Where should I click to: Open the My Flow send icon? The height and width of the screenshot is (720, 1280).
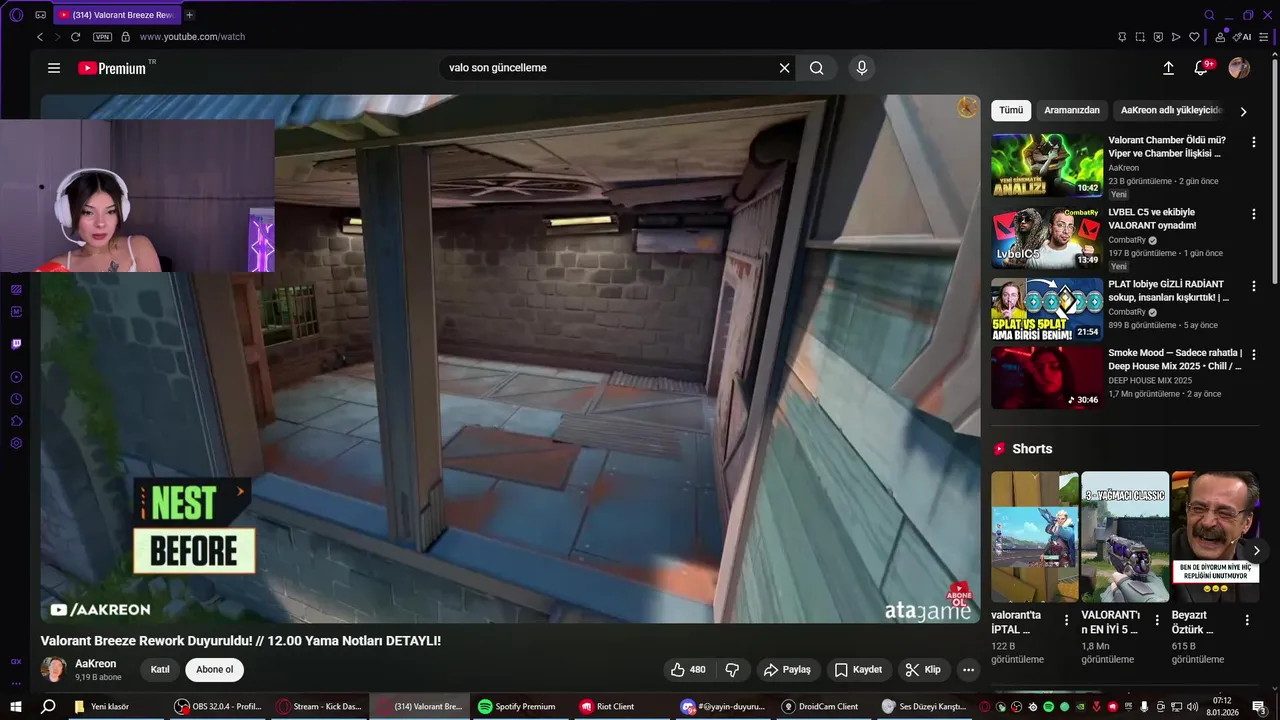(1176, 37)
